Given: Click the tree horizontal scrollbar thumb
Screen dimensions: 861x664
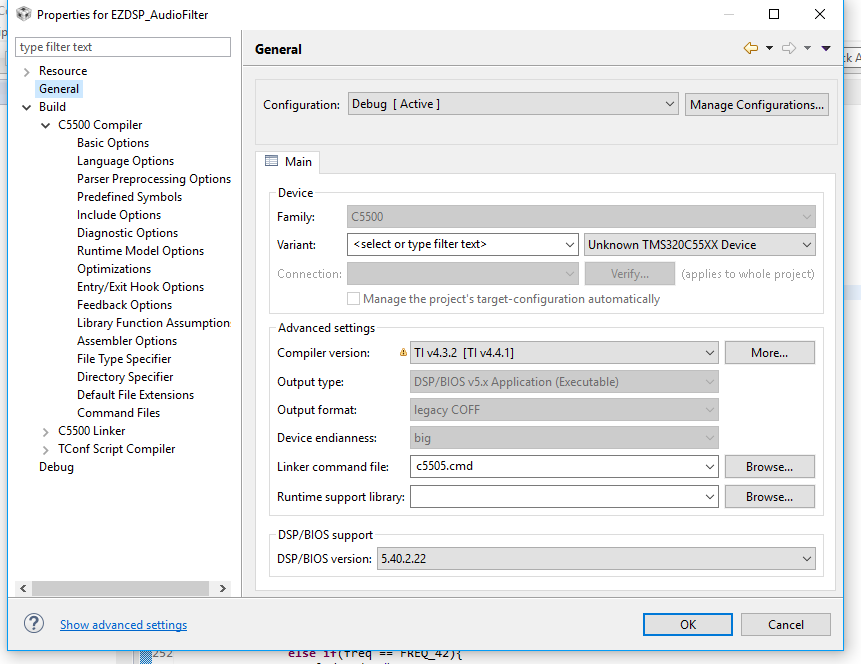Looking at the screenshot, I should pos(120,588).
